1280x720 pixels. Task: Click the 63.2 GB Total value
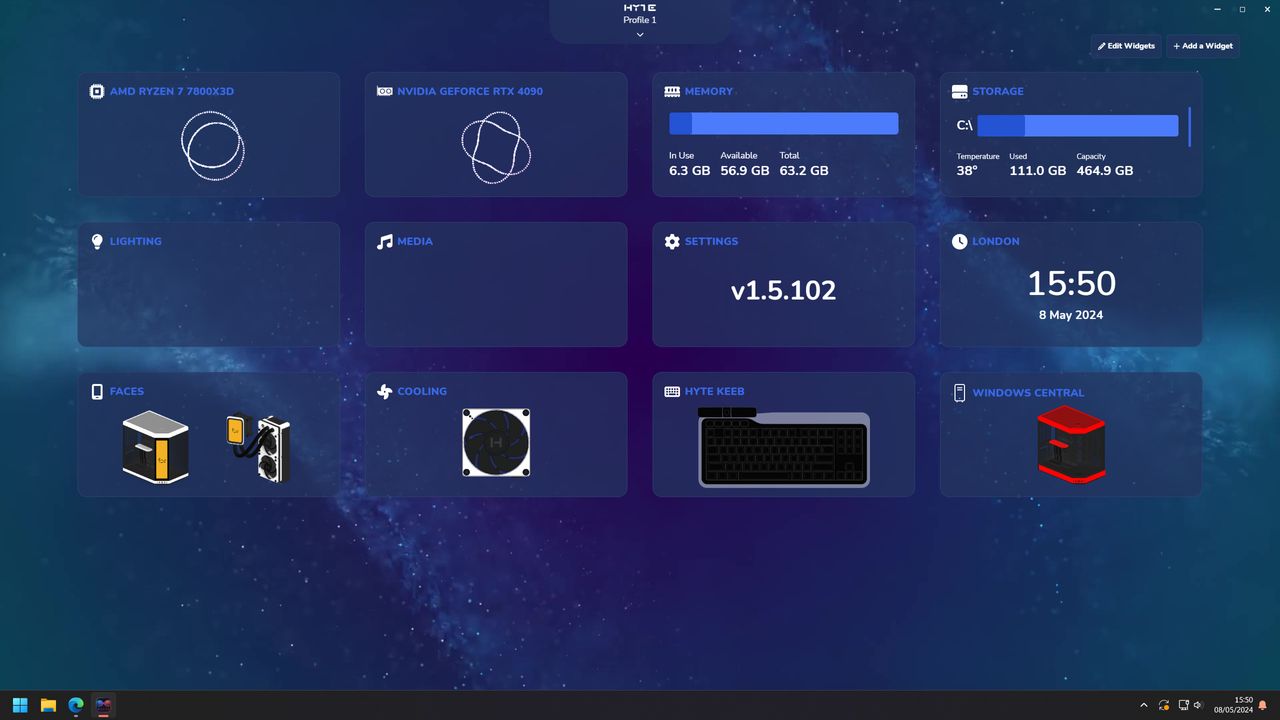[x=804, y=171]
